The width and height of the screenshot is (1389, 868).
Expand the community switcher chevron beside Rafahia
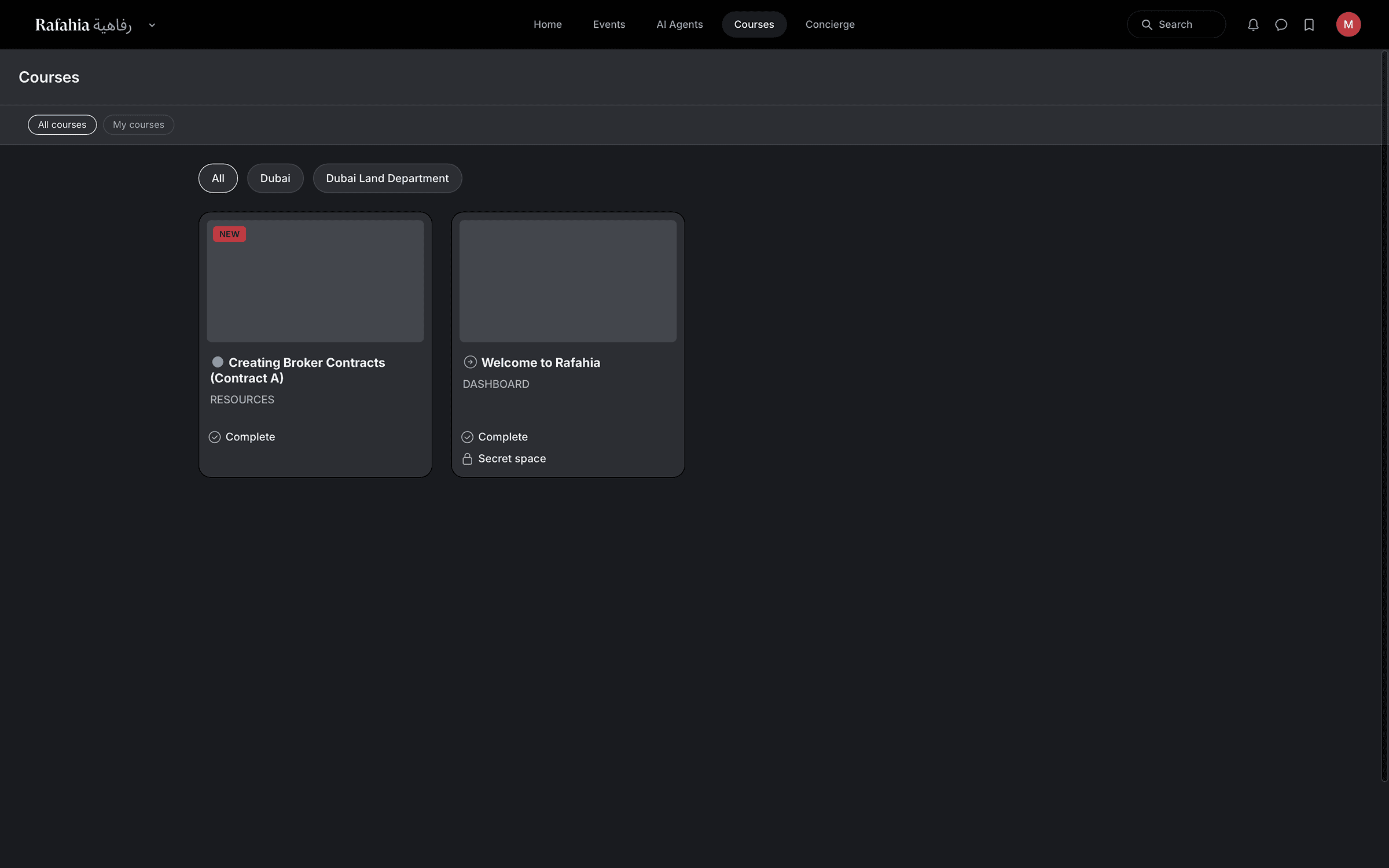[x=152, y=25]
